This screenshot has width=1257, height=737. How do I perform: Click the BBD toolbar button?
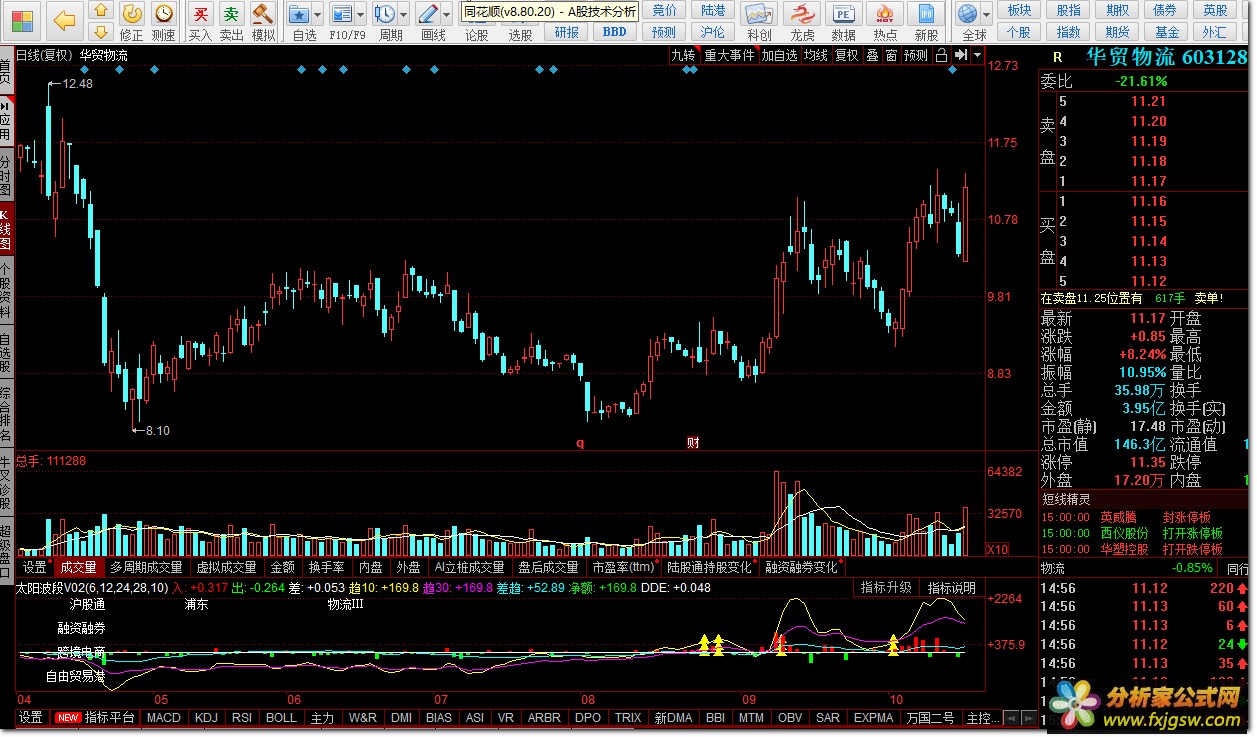pyautogui.click(x=614, y=32)
